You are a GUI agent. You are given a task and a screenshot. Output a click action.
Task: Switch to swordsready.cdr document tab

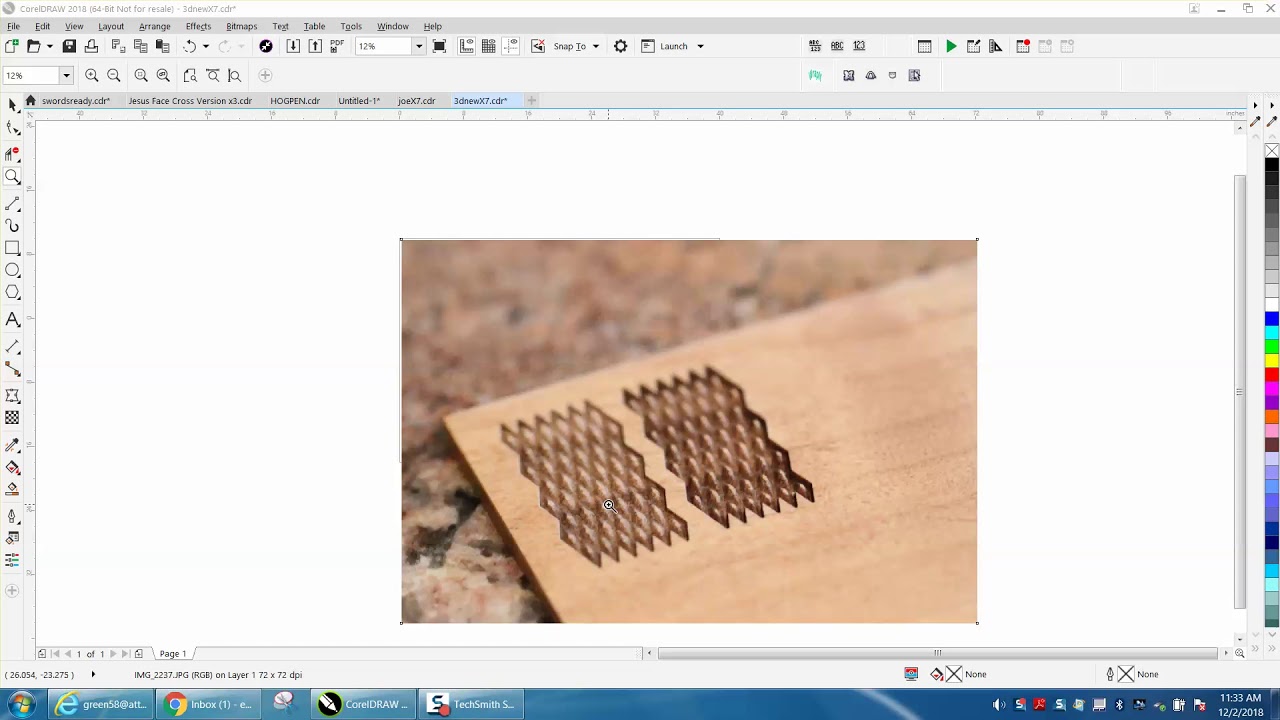pyautogui.click(x=76, y=101)
